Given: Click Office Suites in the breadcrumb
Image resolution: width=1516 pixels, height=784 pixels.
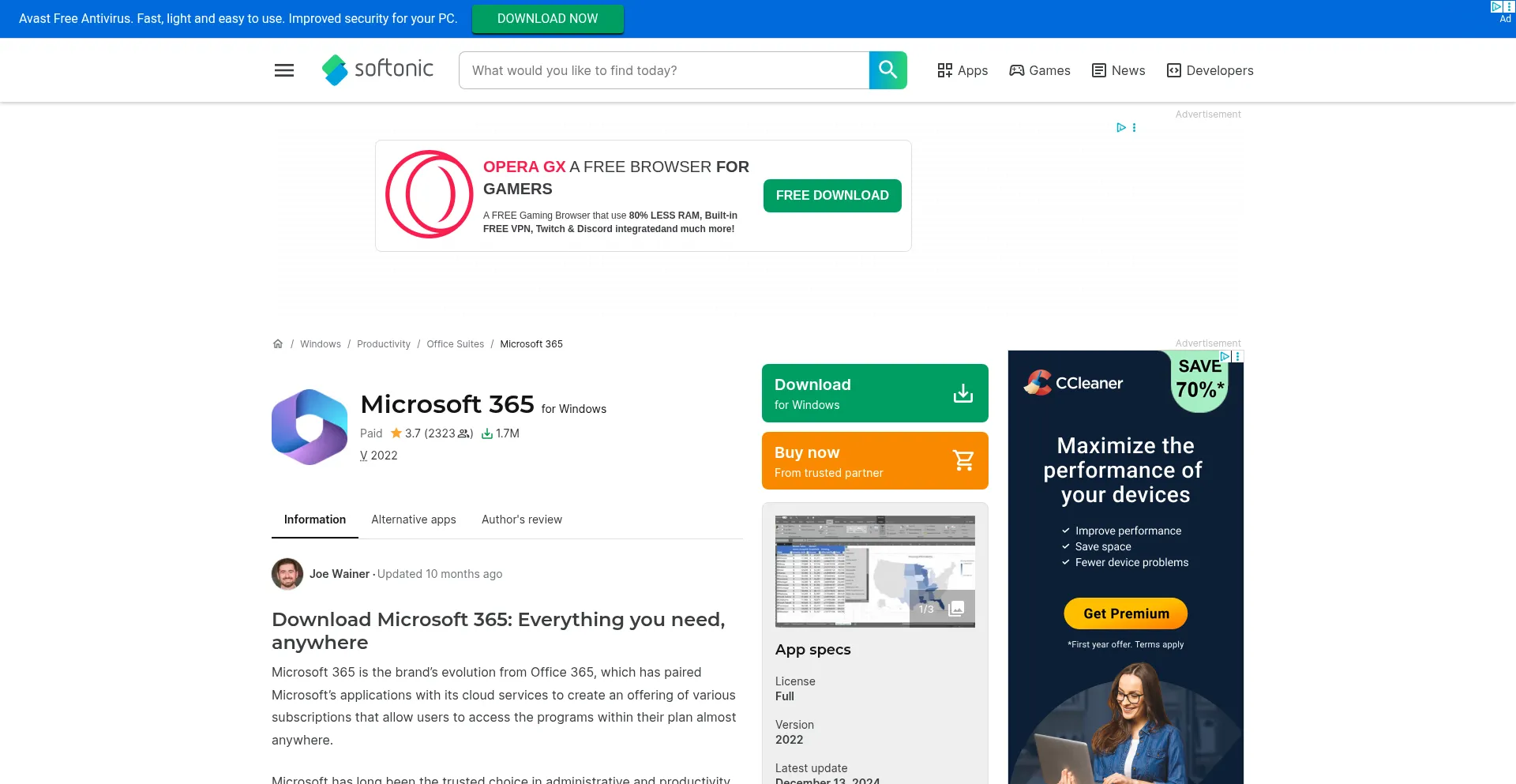Looking at the screenshot, I should [x=455, y=344].
